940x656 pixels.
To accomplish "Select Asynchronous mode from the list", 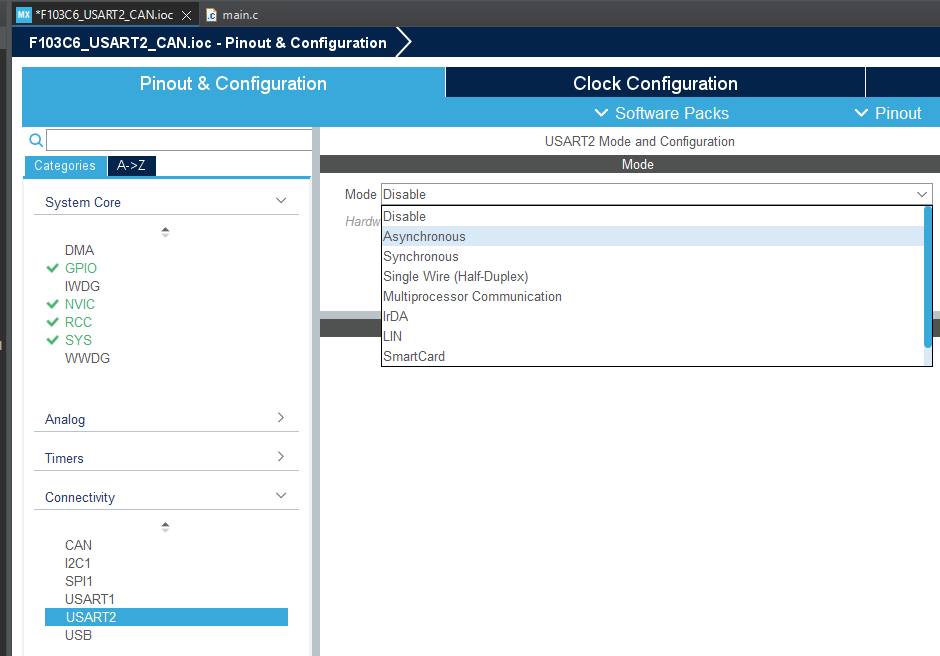I will tap(424, 237).
